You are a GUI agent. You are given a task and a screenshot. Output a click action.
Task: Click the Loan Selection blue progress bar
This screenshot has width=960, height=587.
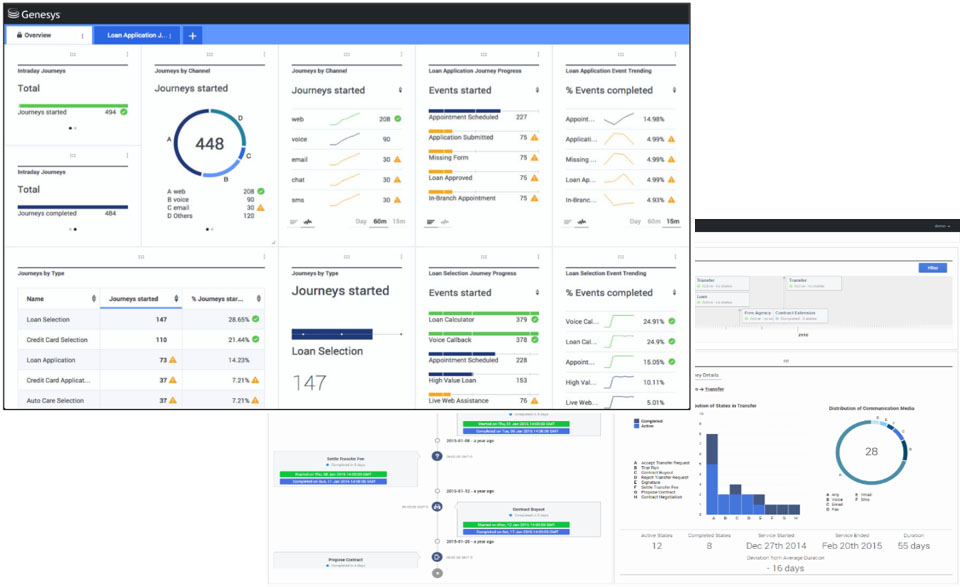[x=332, y=333]
